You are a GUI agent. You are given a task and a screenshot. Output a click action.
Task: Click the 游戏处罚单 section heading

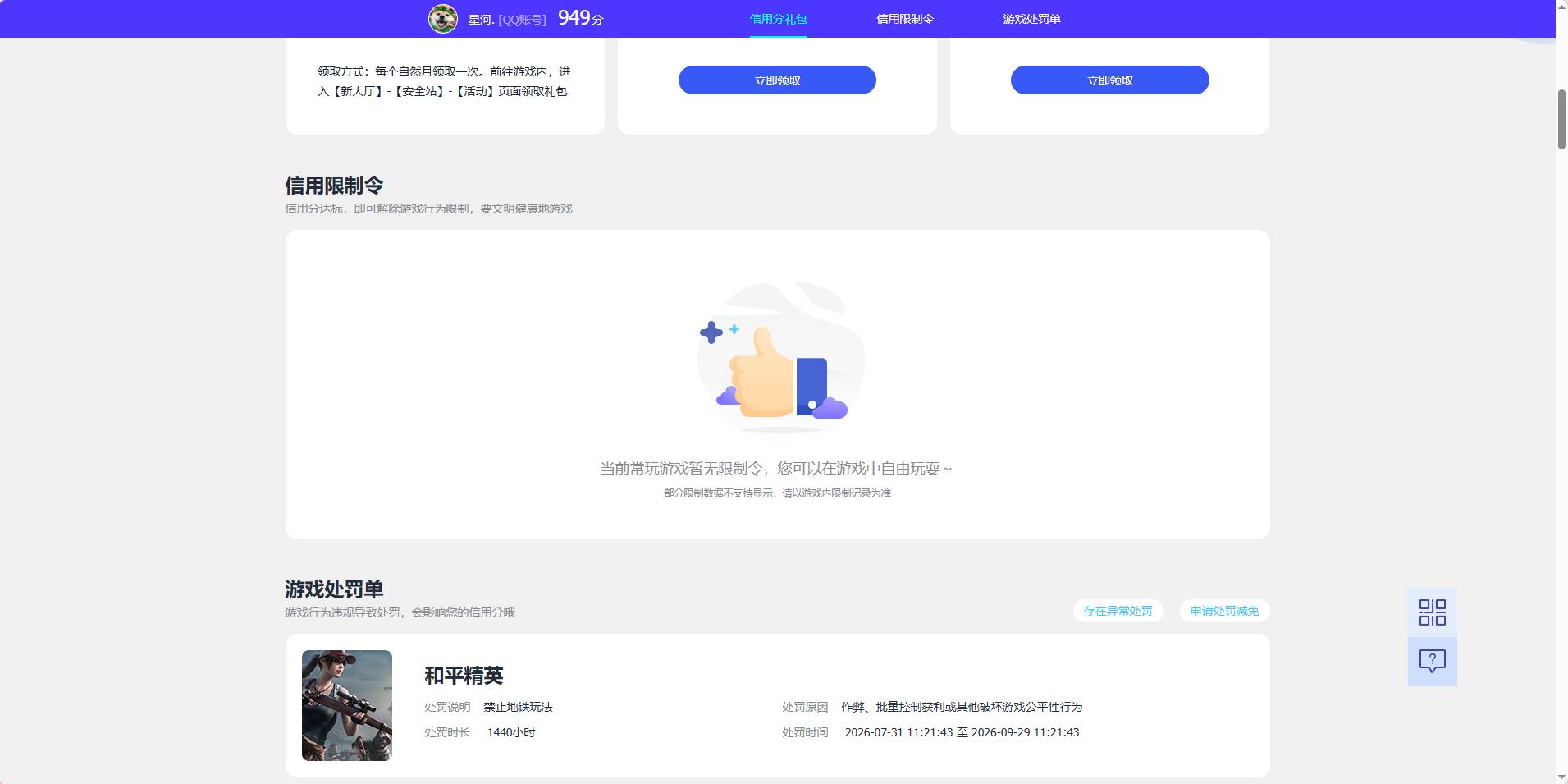(x=334, y=589)
